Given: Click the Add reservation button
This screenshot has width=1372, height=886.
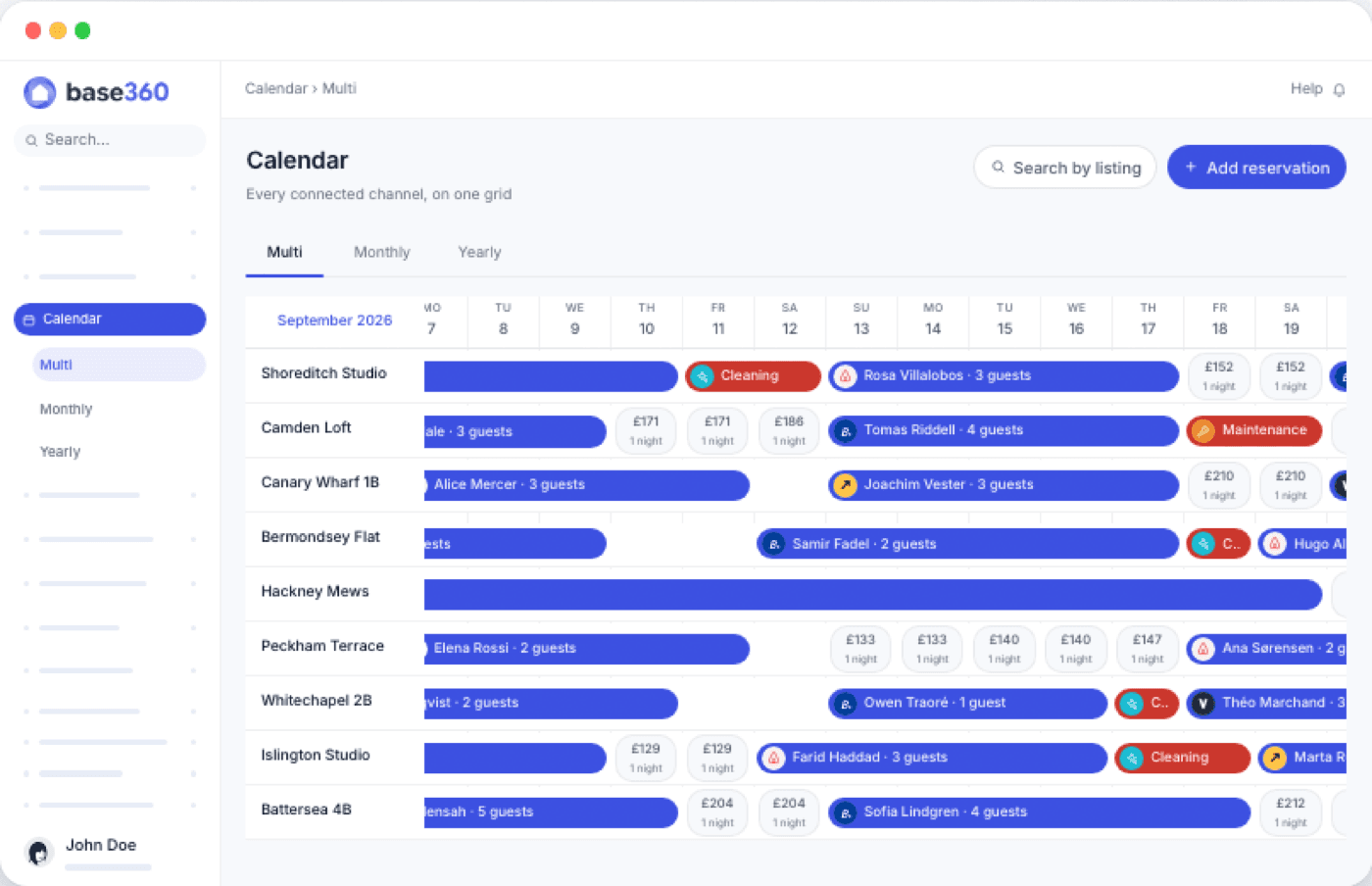Looking at the screenshot, I should 1256,168.
